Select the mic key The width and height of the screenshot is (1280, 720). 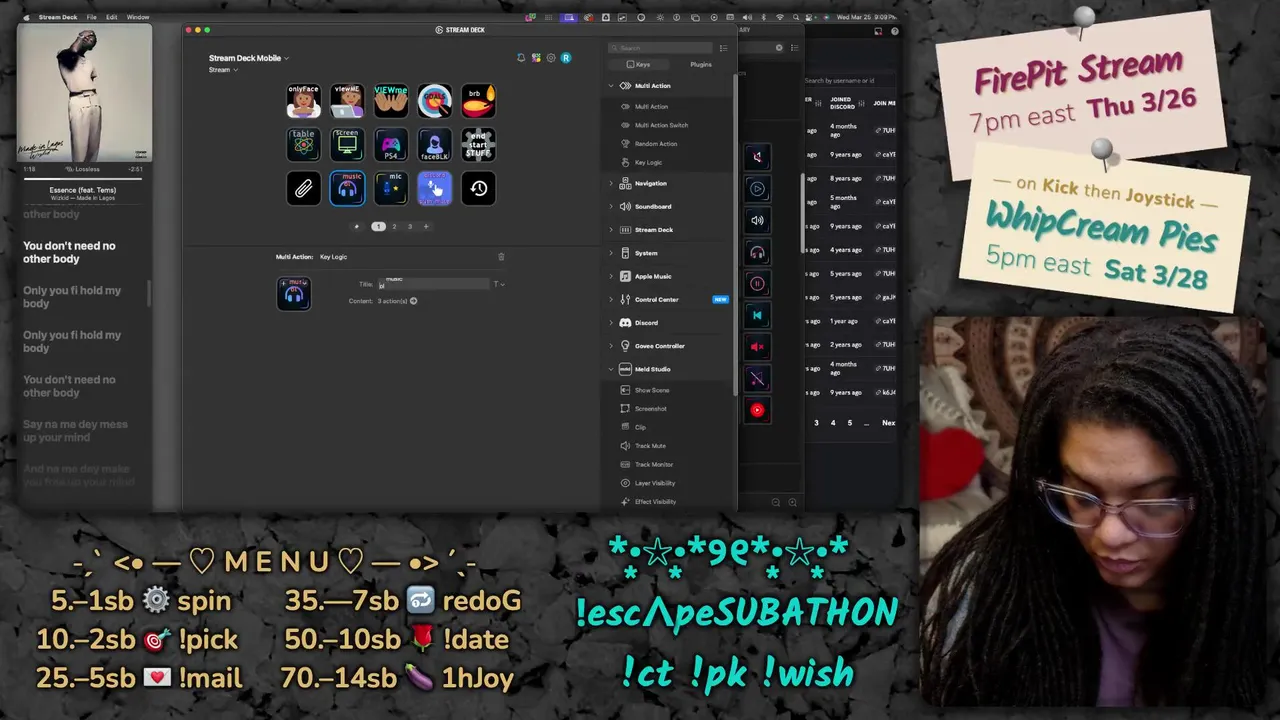click(391, 189)
